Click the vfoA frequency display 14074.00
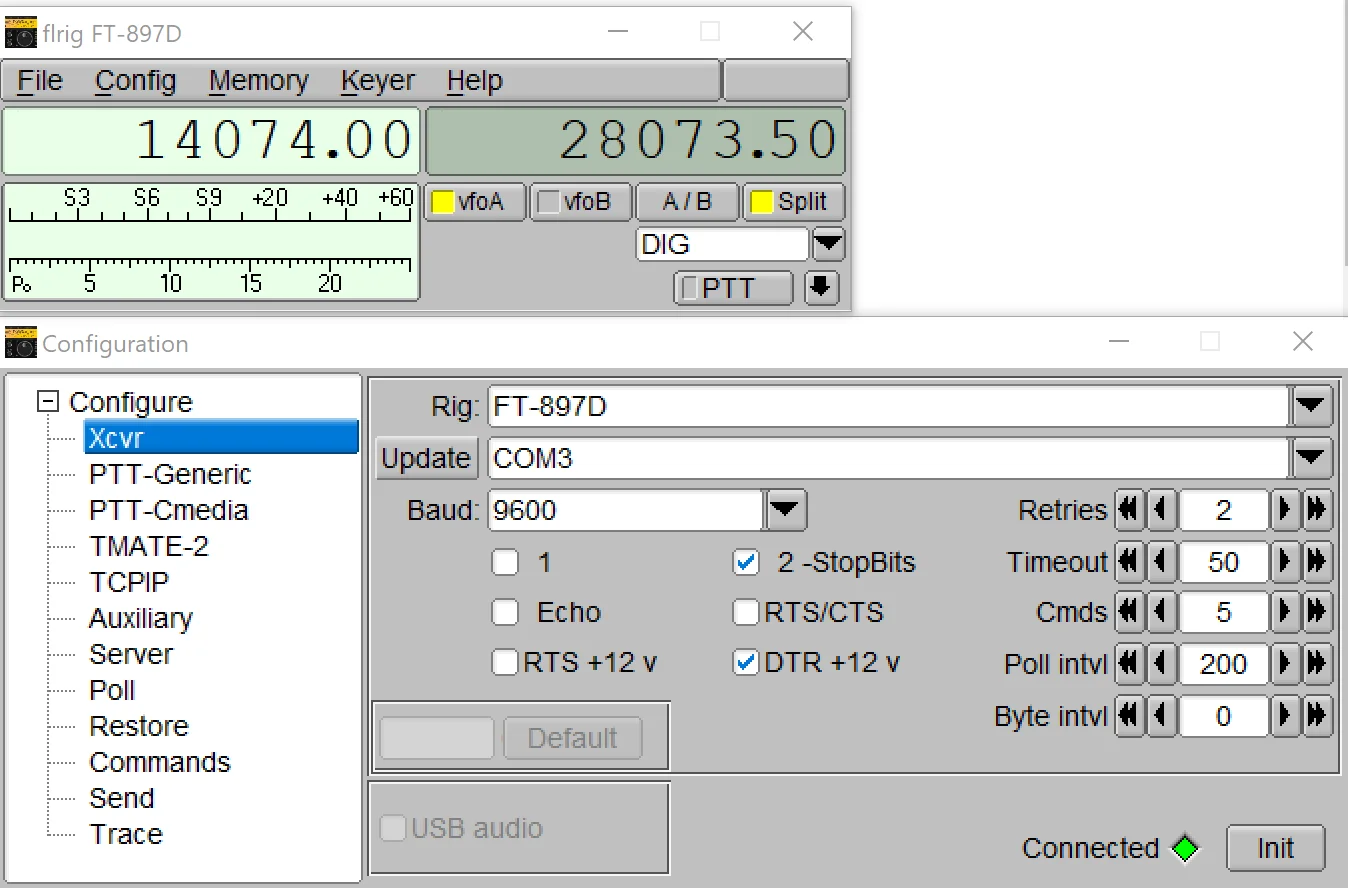The image size is (1348, 888). [x=211, y=140]
